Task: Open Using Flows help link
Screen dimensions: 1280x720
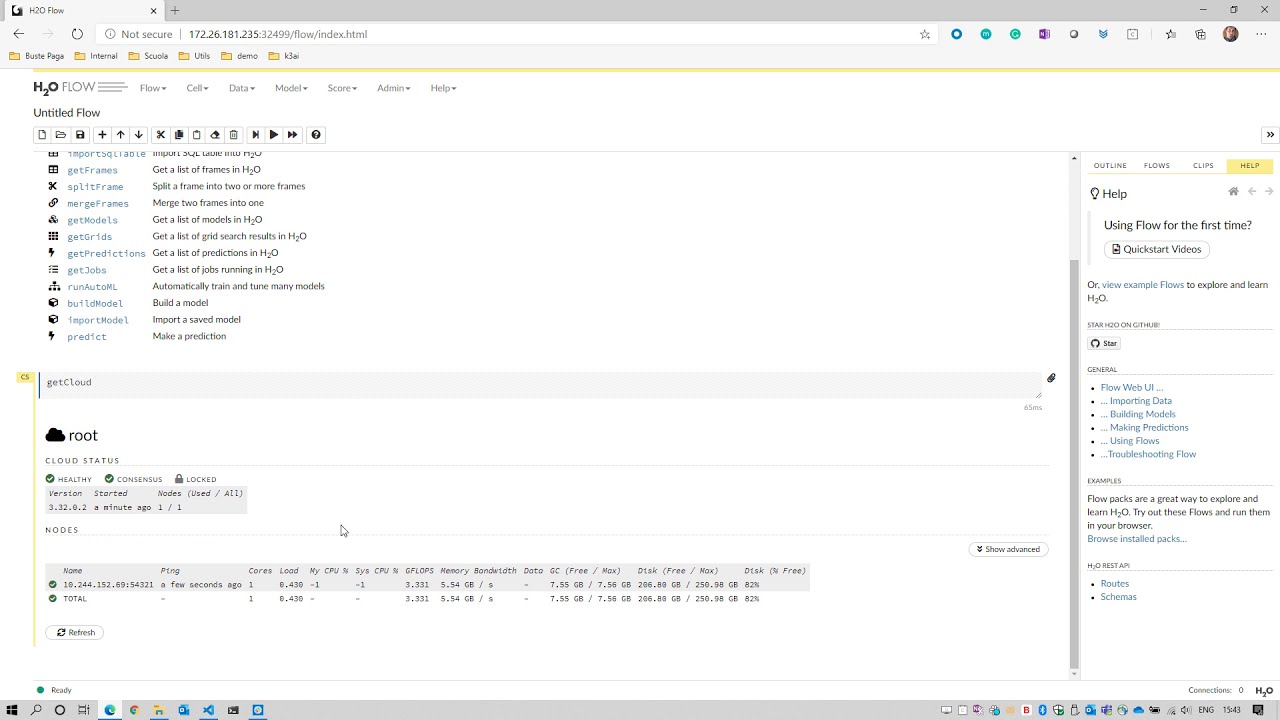Action: (x=1130, y=441)
